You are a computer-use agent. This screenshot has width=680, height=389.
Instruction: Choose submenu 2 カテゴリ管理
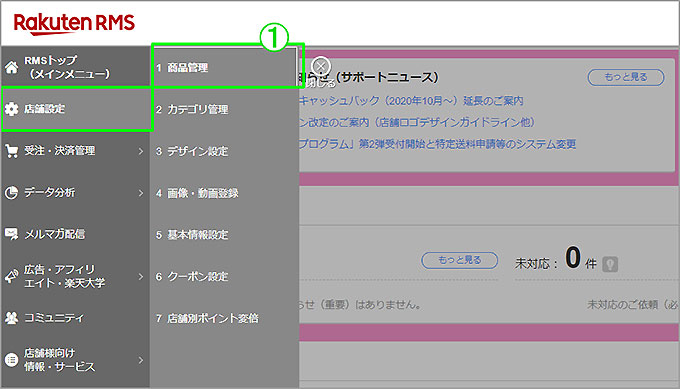point(224,109)
